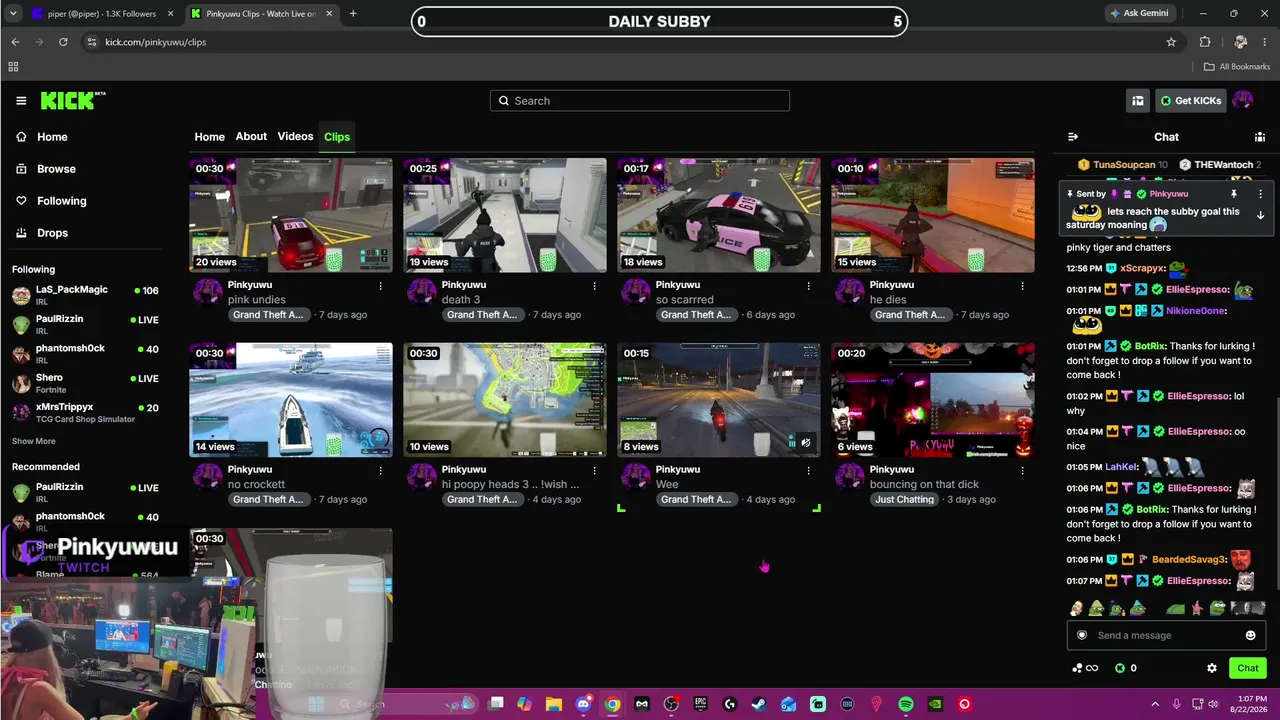
Task: Play the 'pink undies' clip thumbnail
Action: [x=291, y=215]
